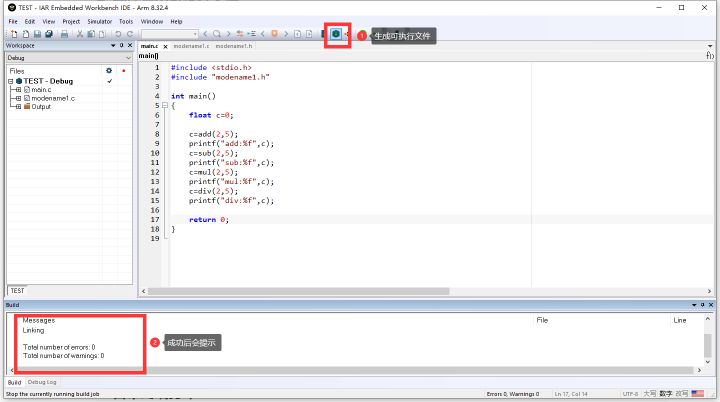This screenshot has height=402, width=720.
Task: Click the Print toolbar icon
Action: click(x=64, y=34)
